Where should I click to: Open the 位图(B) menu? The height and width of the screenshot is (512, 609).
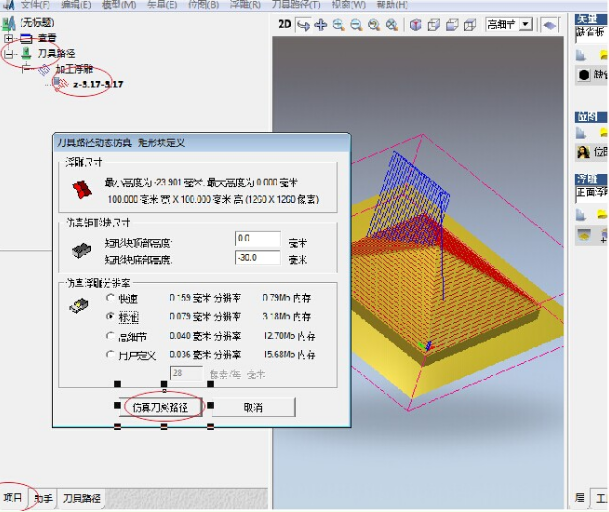[204, 5]
